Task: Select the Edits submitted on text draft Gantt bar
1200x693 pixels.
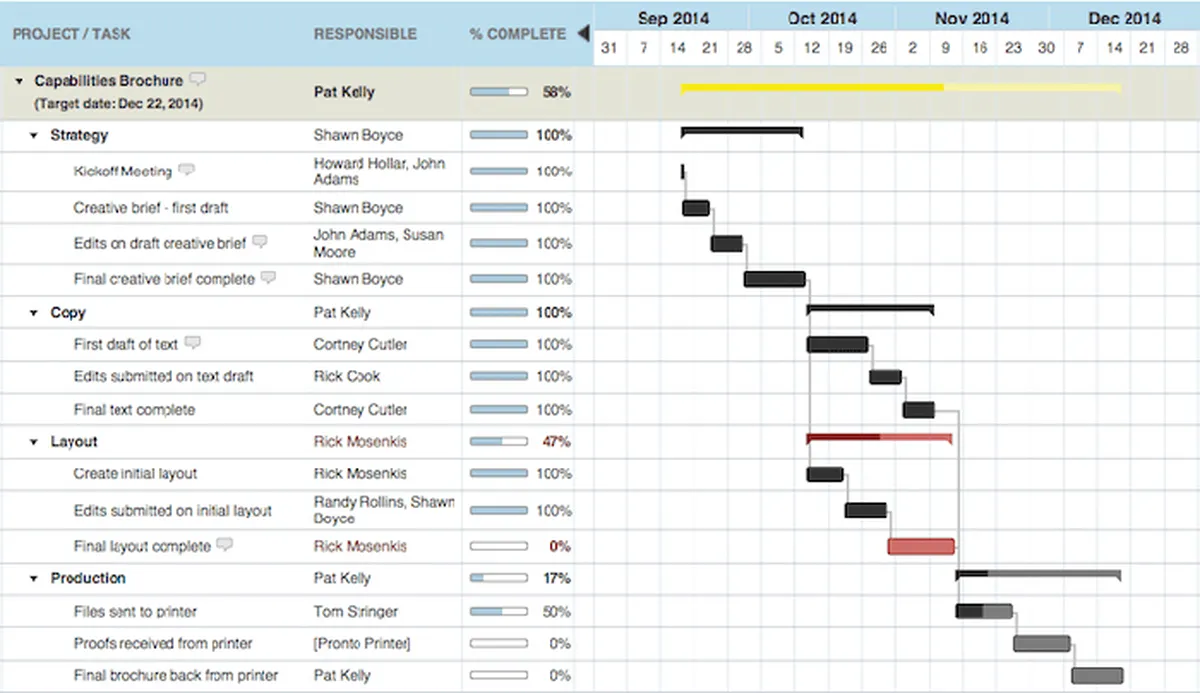Action: tap(885, 377)
